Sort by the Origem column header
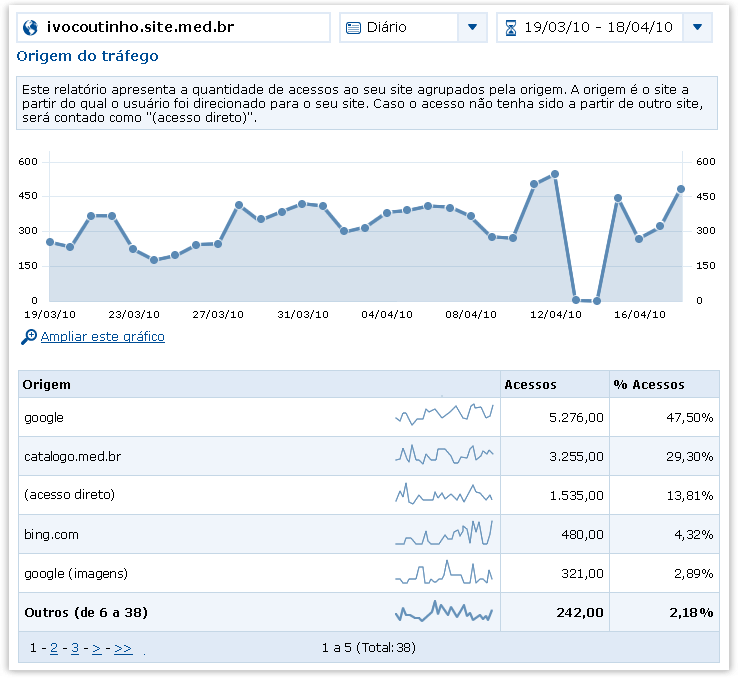 pos(47,385)
